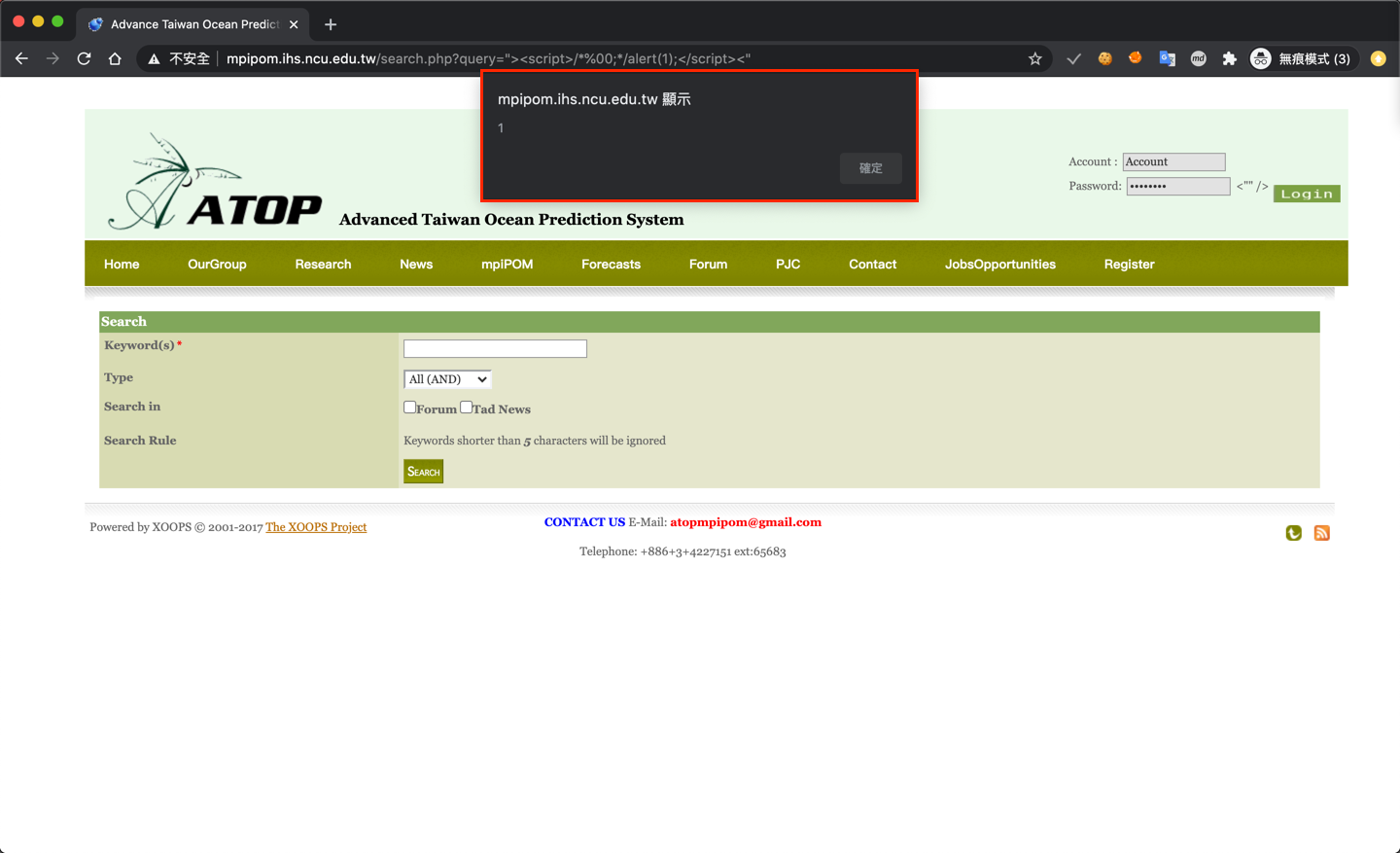Open the PJC menu item

(787, 264)
